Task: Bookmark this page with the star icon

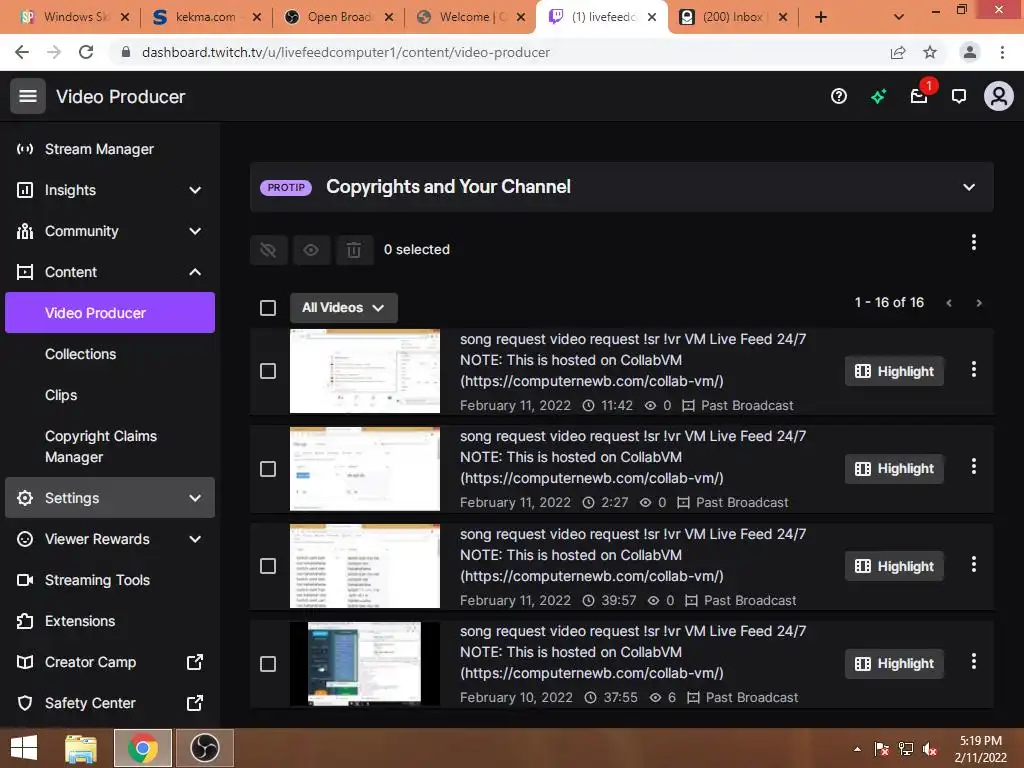Action: (x=930, y=52)
